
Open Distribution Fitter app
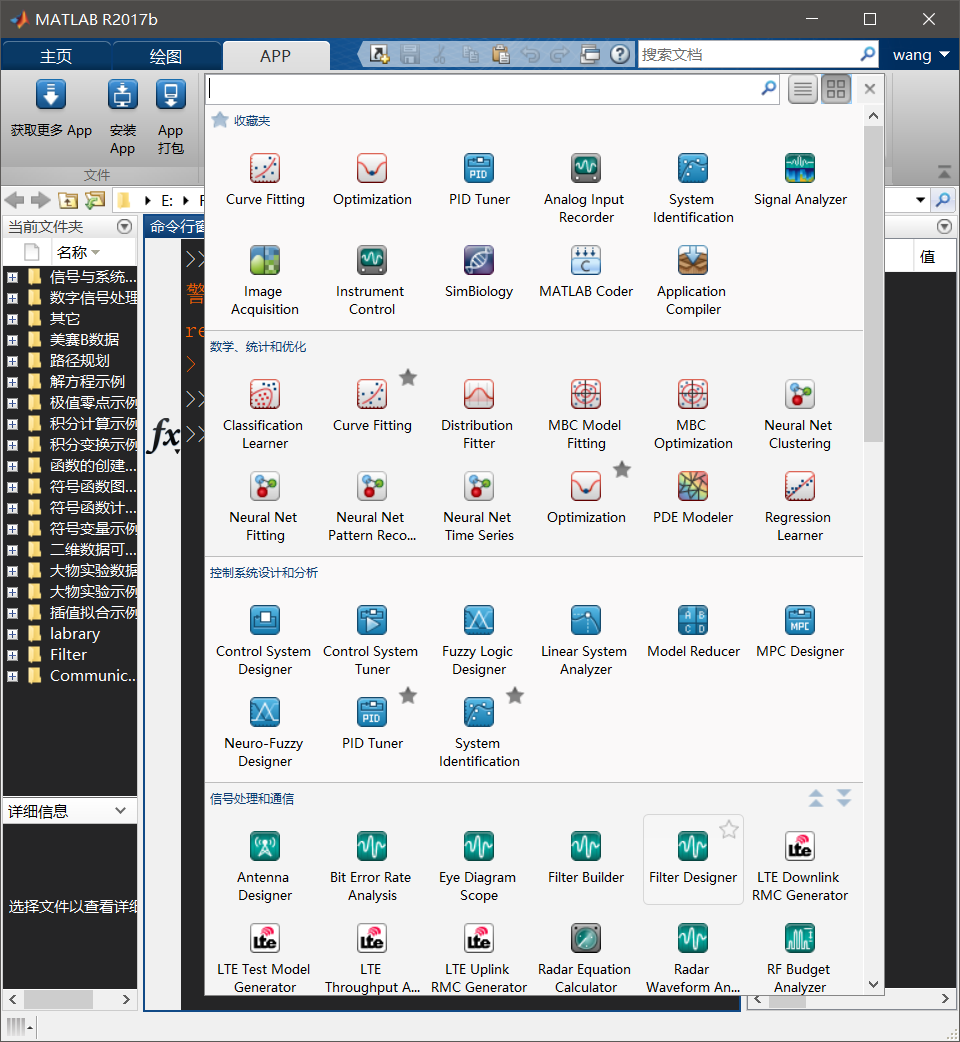(x=479, y=415)
